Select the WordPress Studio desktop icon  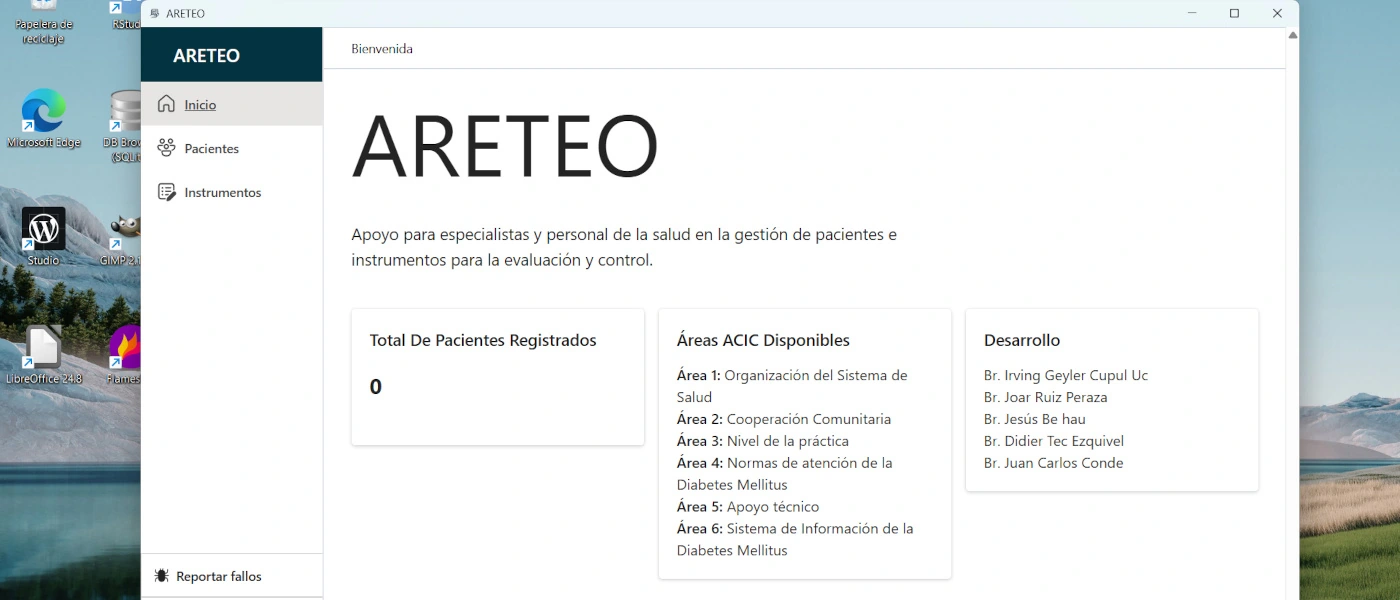pyautogui.click(x=43, y=230)
